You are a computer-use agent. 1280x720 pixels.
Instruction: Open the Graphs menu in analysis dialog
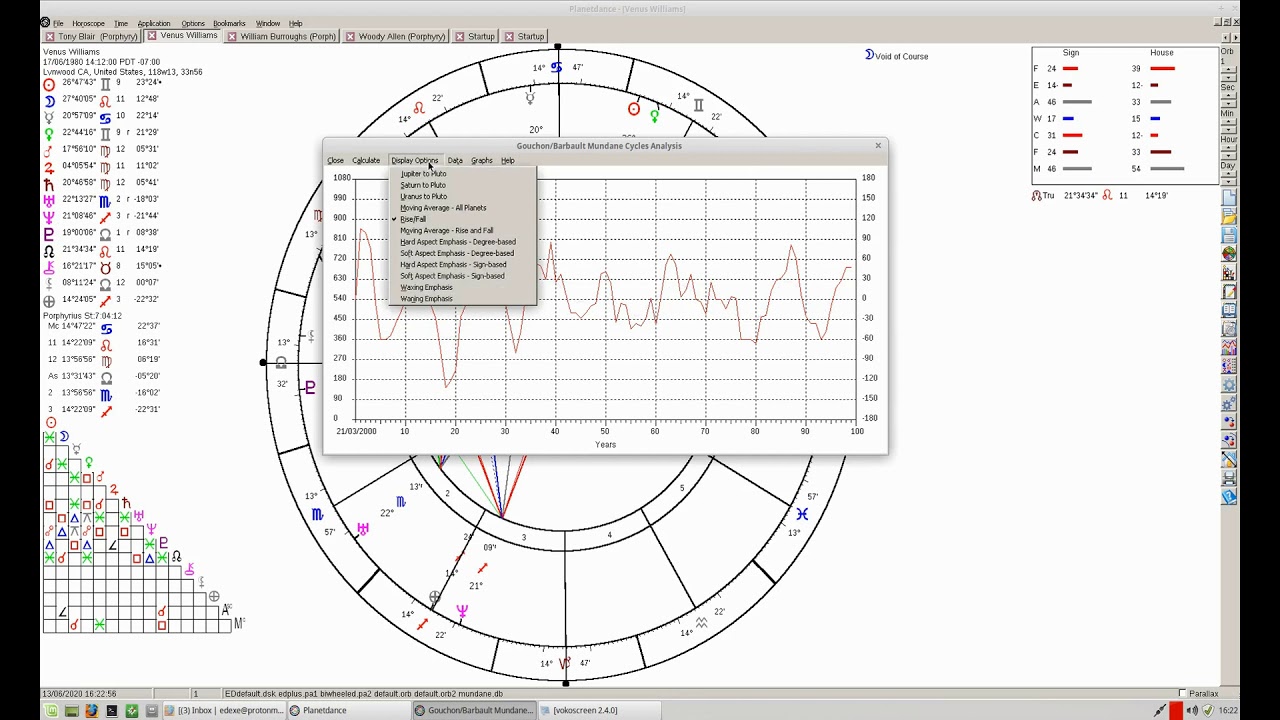click(482, 160)
